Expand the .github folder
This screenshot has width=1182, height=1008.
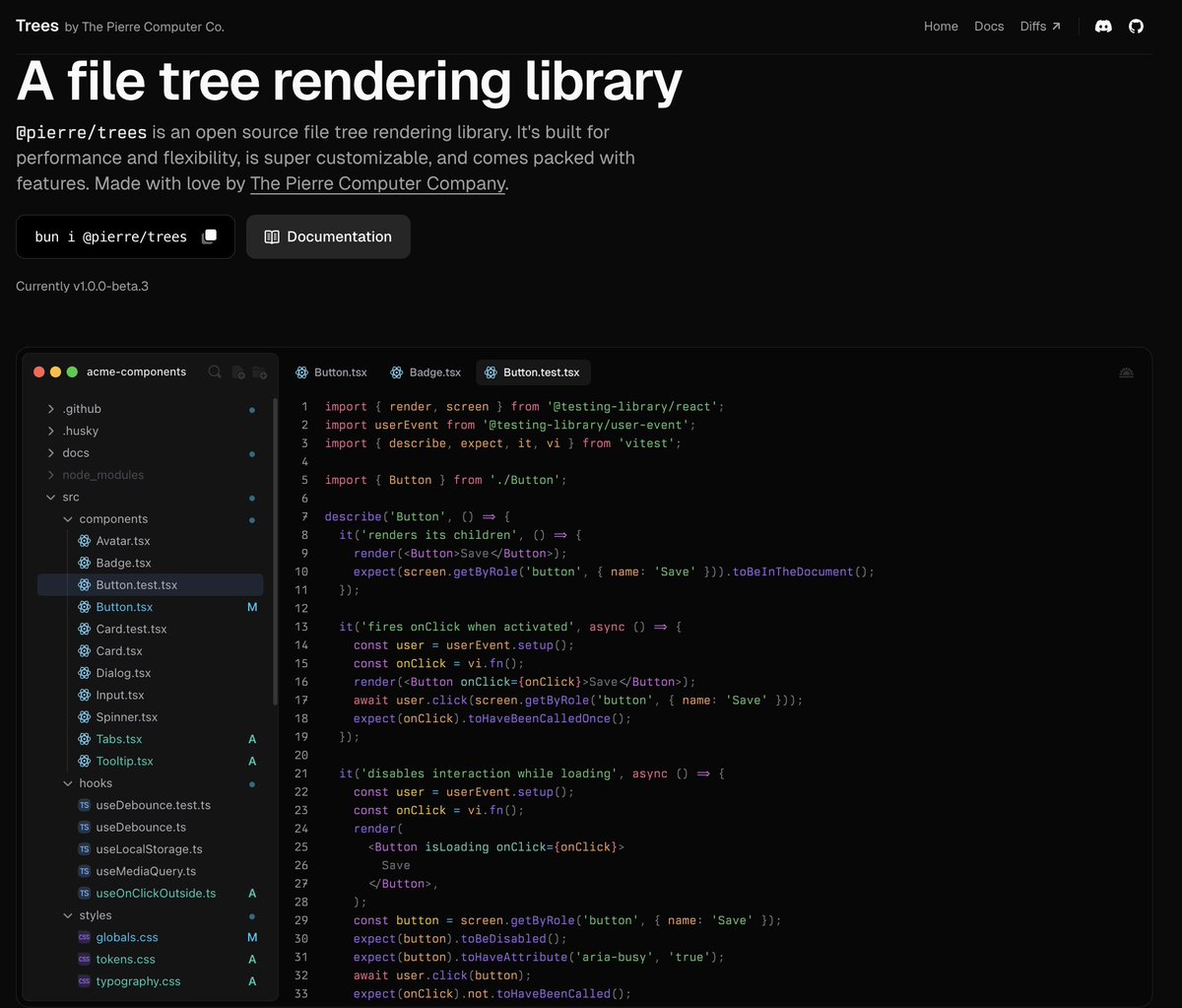pyautogui.click(x=150, y=409)
